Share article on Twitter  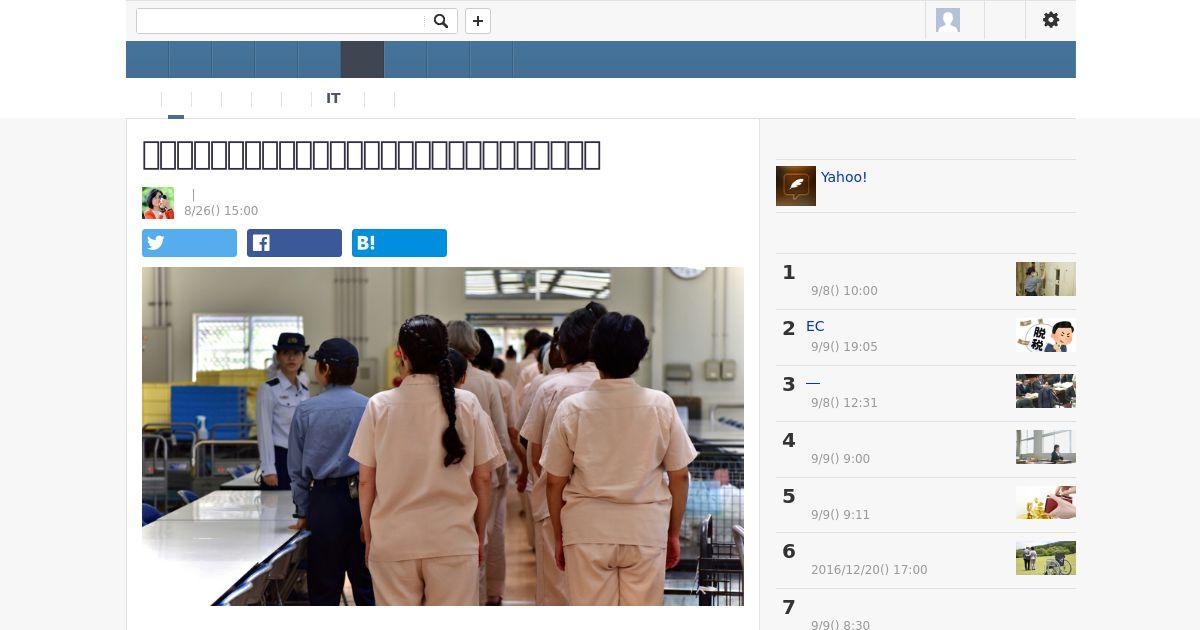click(x=189, y=243)
